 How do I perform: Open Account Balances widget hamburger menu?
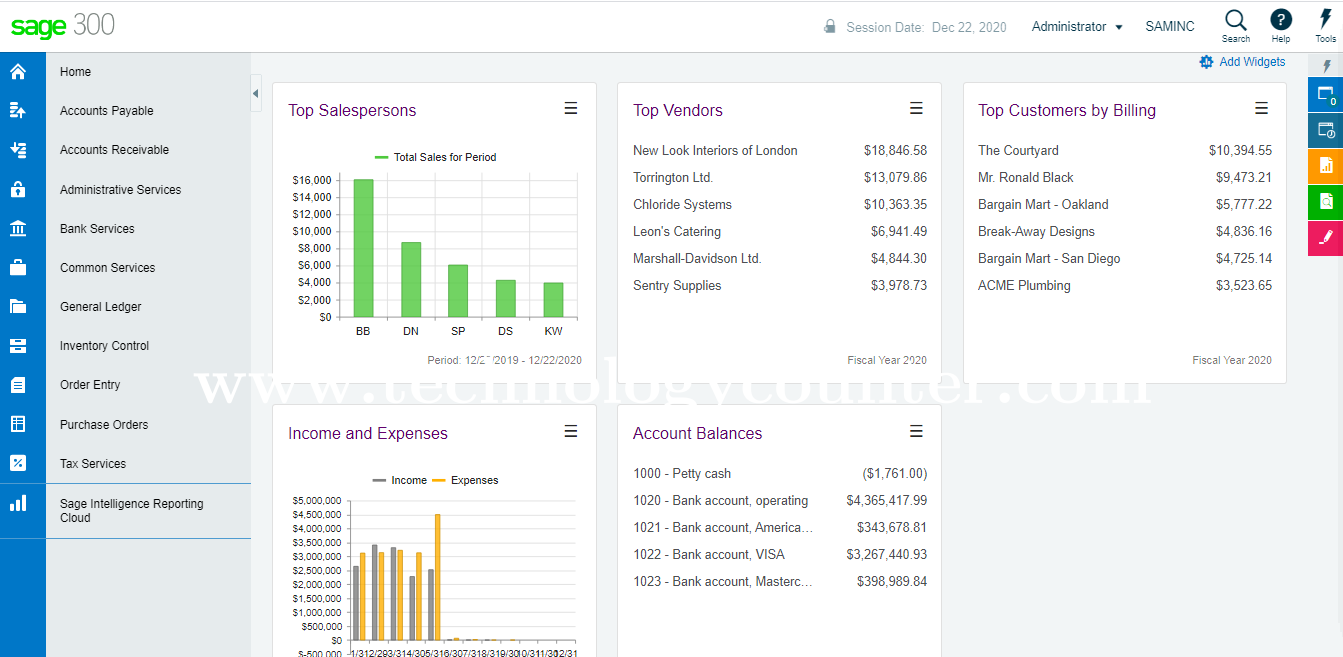pyautogui.click(x=916, y=431)
